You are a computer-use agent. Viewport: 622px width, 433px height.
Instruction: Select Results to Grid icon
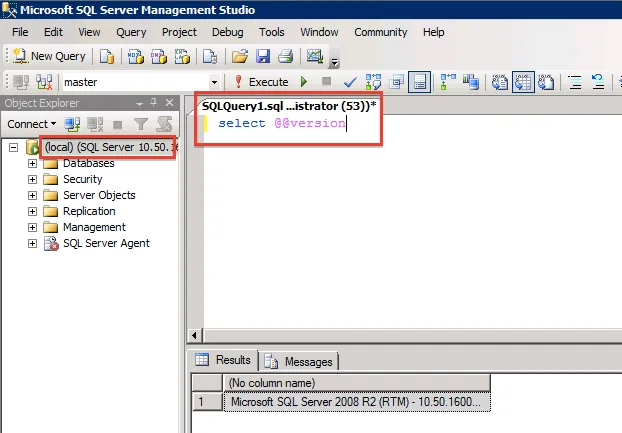point(523,82)
